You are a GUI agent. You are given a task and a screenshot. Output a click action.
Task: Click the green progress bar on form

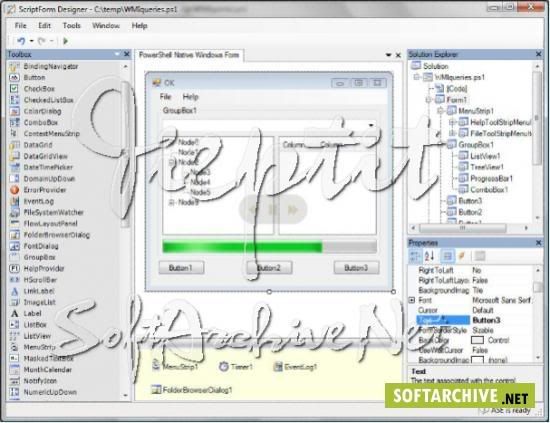[x=269, y=247]
